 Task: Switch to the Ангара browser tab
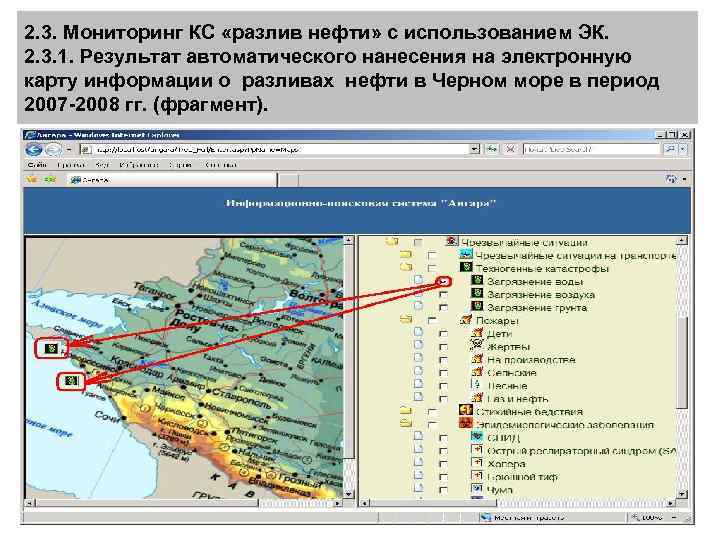[x=172, y=180]
